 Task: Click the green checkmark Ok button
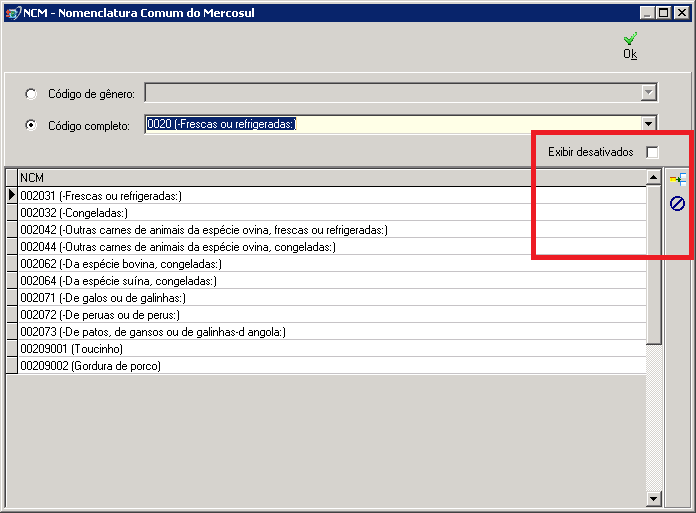(630, 46)
